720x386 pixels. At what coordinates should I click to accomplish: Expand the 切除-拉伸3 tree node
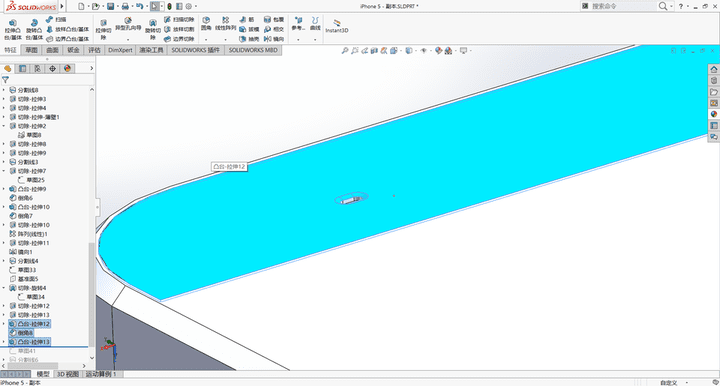4,99
